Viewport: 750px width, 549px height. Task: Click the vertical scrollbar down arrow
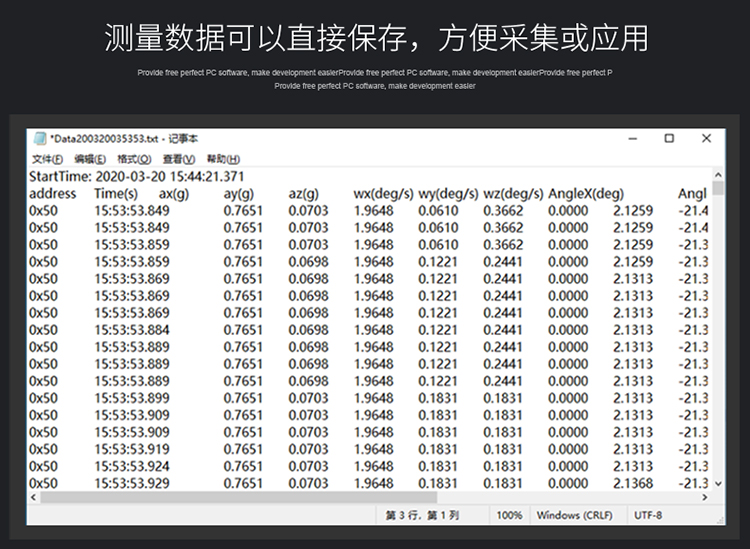(717, 483)
